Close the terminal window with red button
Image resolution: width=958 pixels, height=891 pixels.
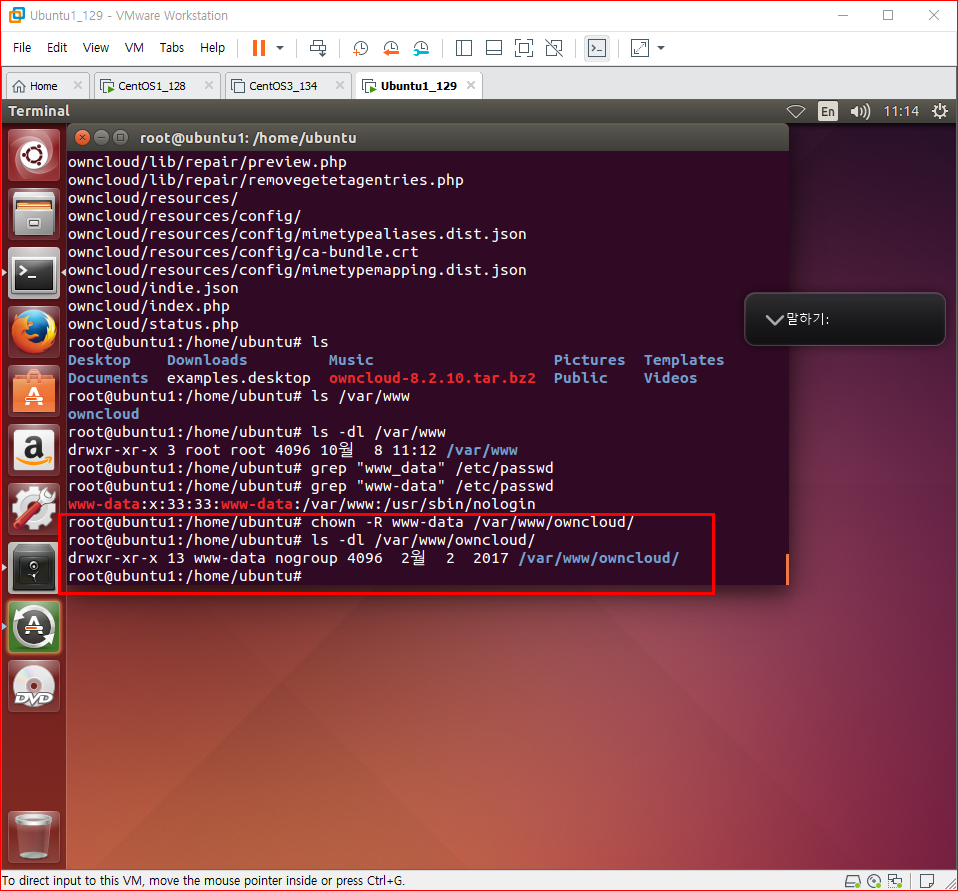pos(82,138)
